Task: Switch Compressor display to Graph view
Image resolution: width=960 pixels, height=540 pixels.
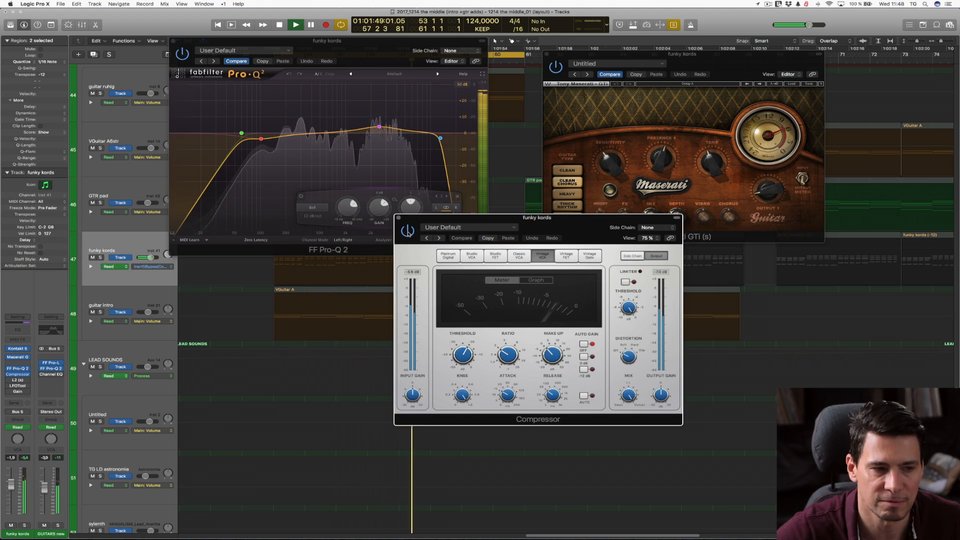Action: 536,280
